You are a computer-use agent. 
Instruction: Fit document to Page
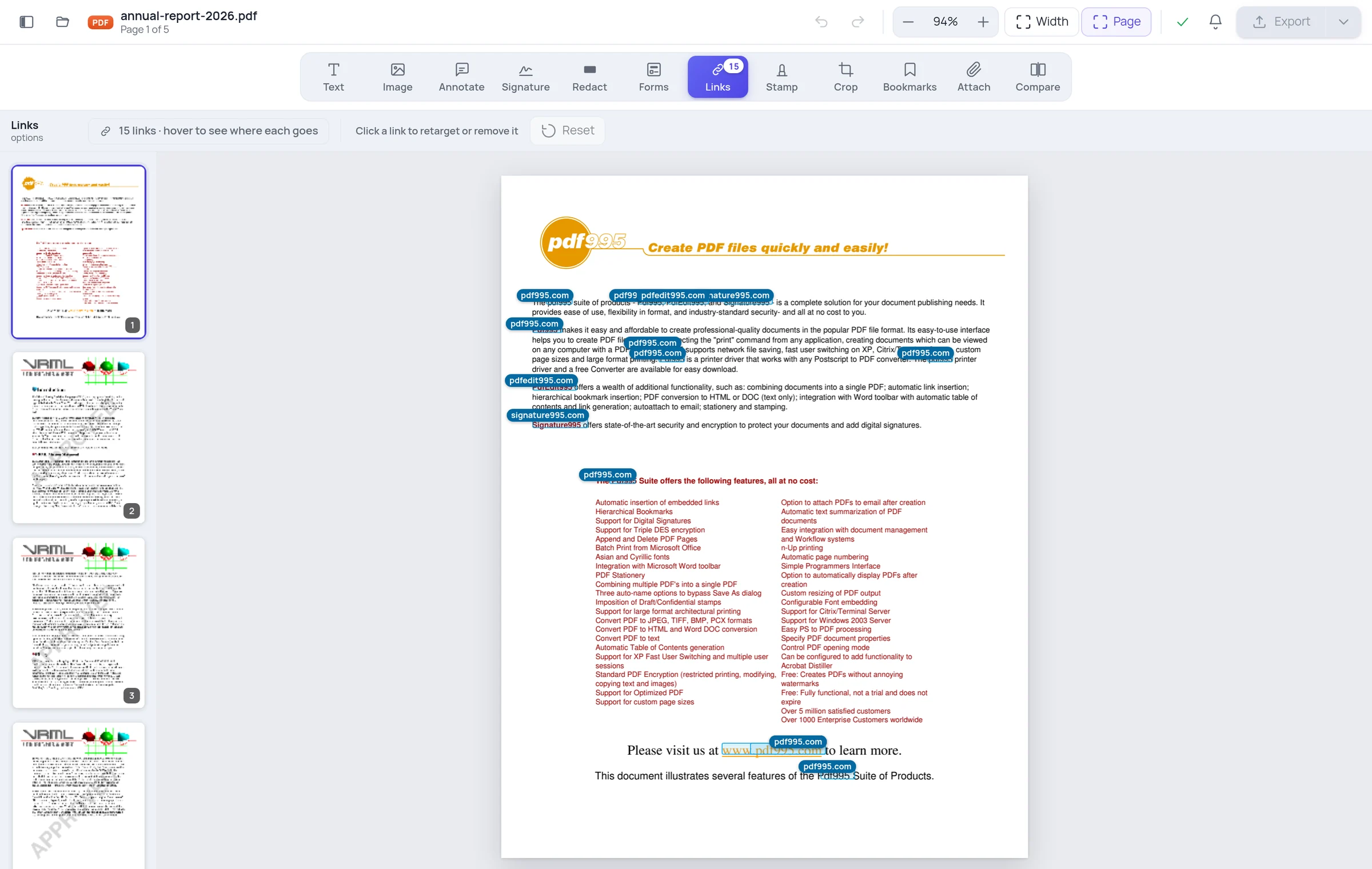[x=1116, y=22]
